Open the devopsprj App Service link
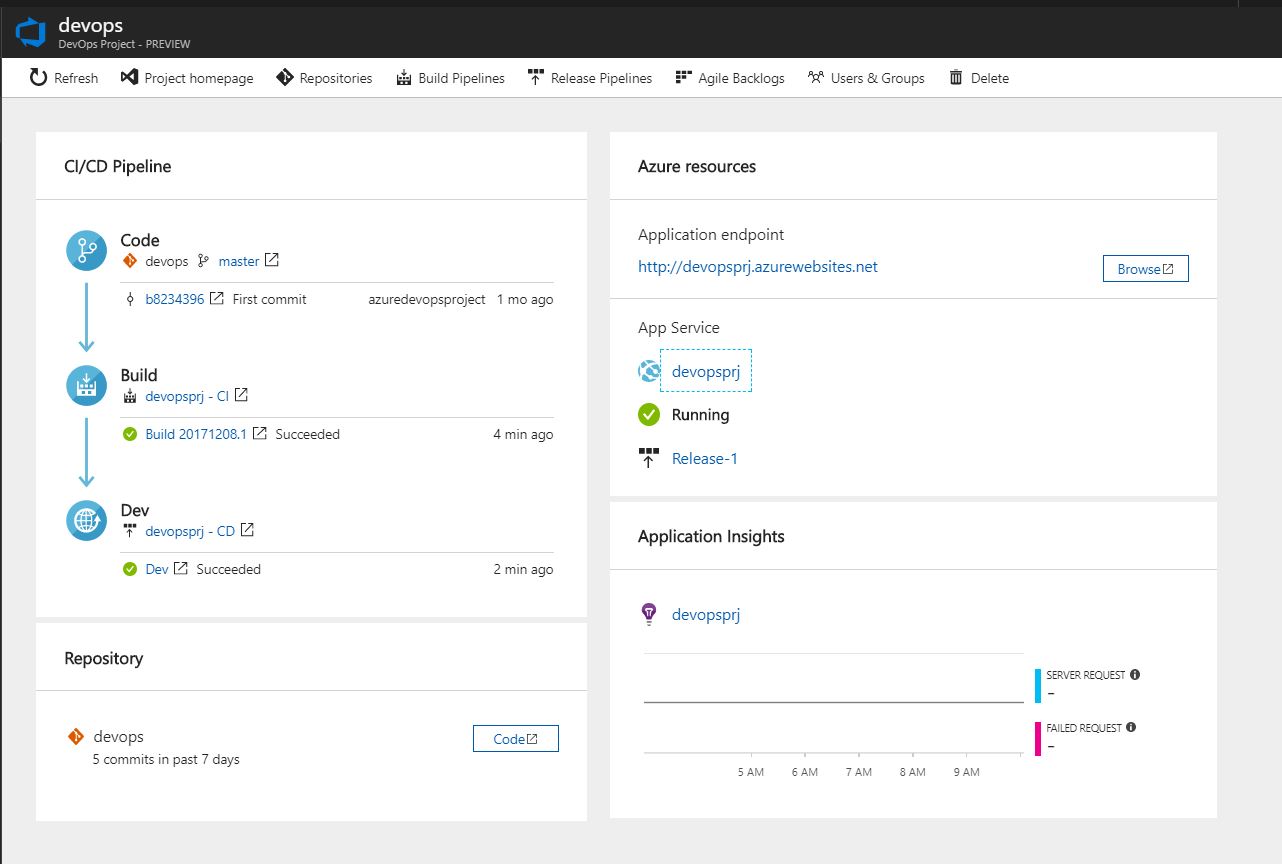 (706, 371)
